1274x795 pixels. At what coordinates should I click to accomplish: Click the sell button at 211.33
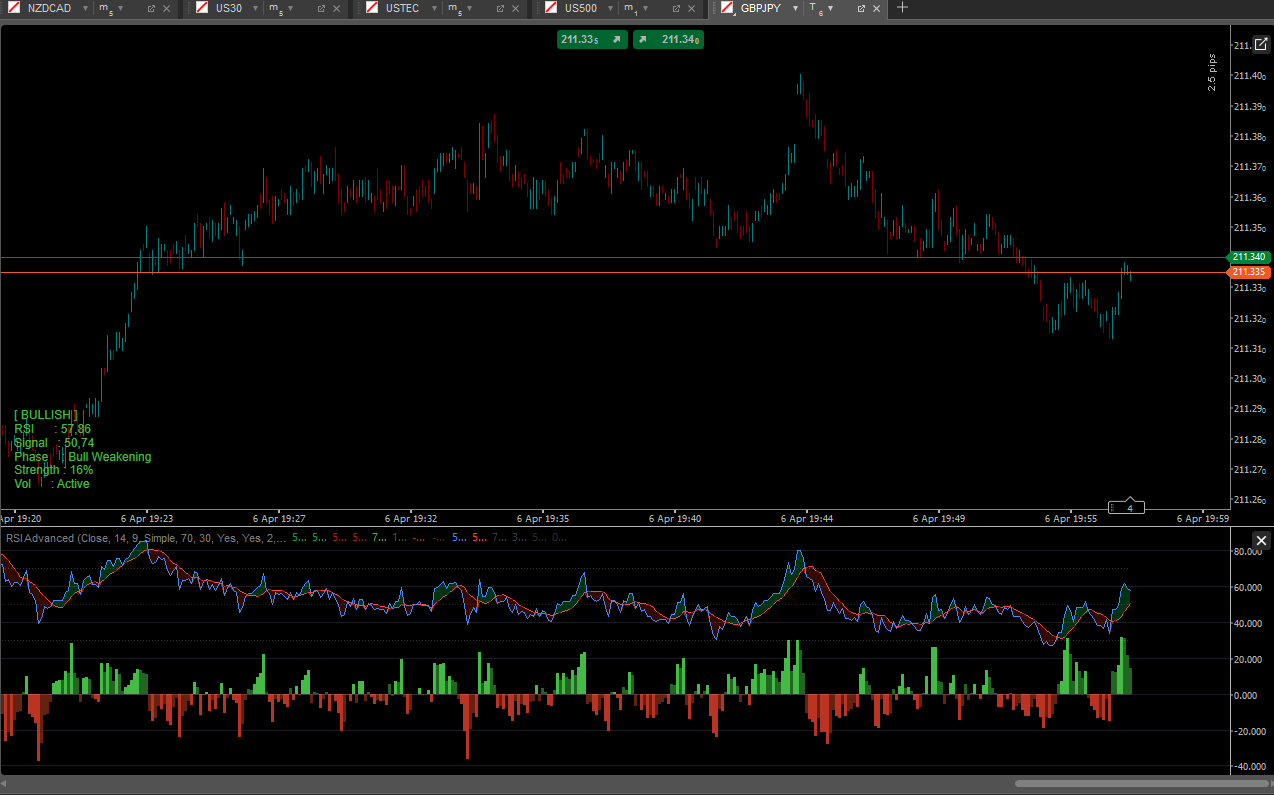point(592,40)
